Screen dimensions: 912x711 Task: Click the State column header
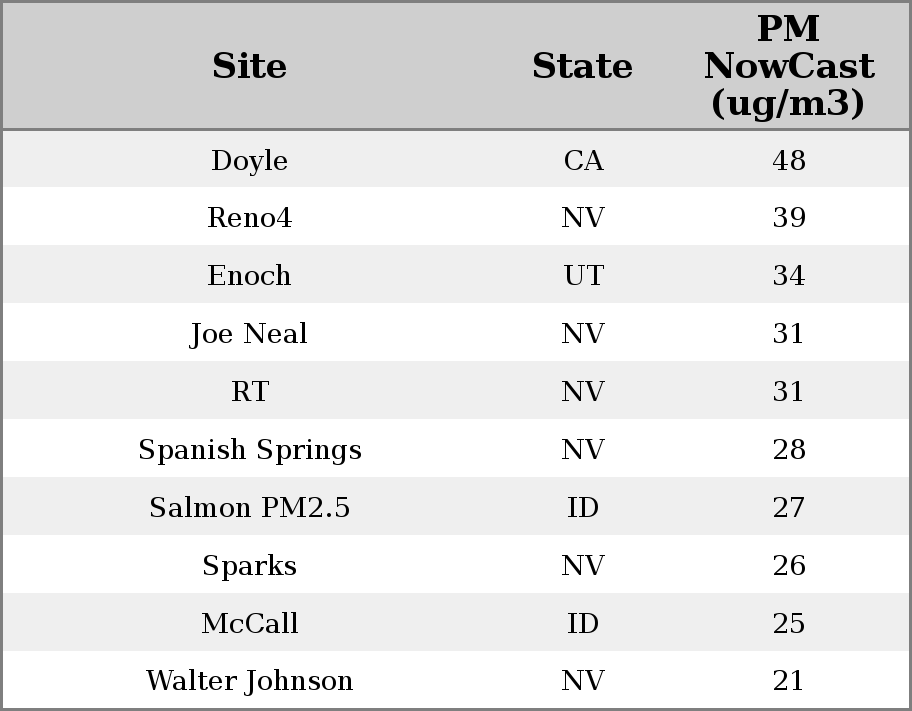[582, 66]
